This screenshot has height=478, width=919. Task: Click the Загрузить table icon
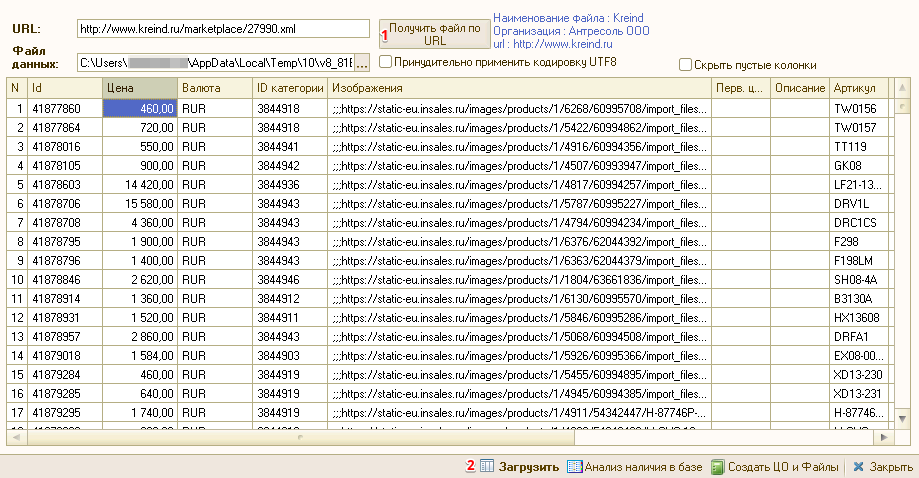[x=487, y=466]
